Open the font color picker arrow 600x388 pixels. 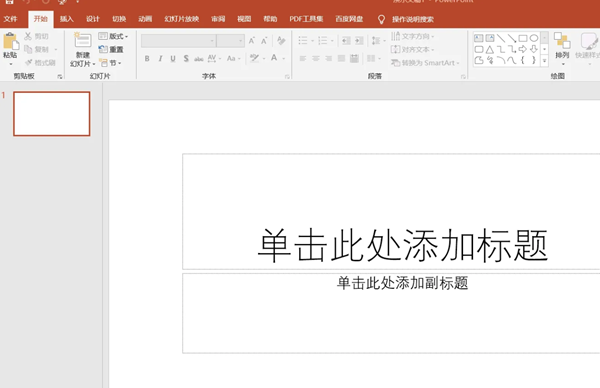[x=284, y=59]
